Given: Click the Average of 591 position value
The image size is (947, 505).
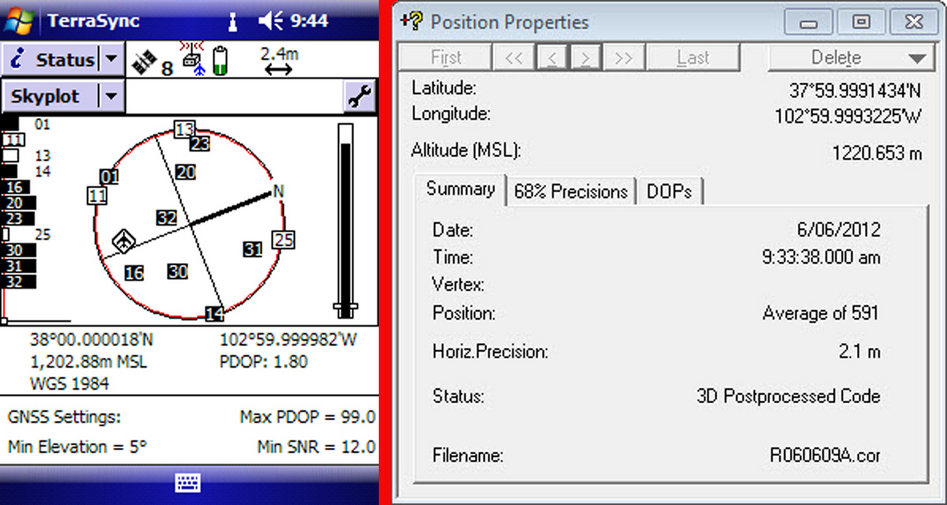Looking at the screenshot, I should pyautogui.click(x=820, y=314).
